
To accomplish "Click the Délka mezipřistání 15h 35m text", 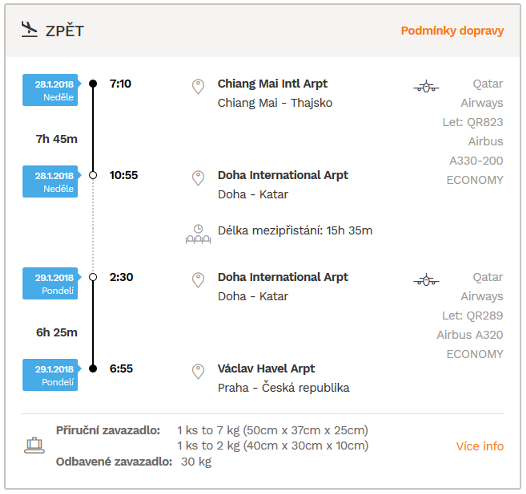I will 295,230.
